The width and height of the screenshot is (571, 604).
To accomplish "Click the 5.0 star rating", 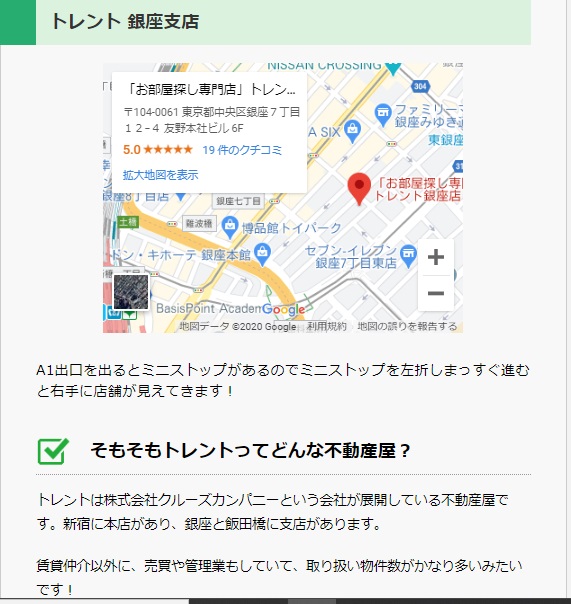I will [158, 149].
